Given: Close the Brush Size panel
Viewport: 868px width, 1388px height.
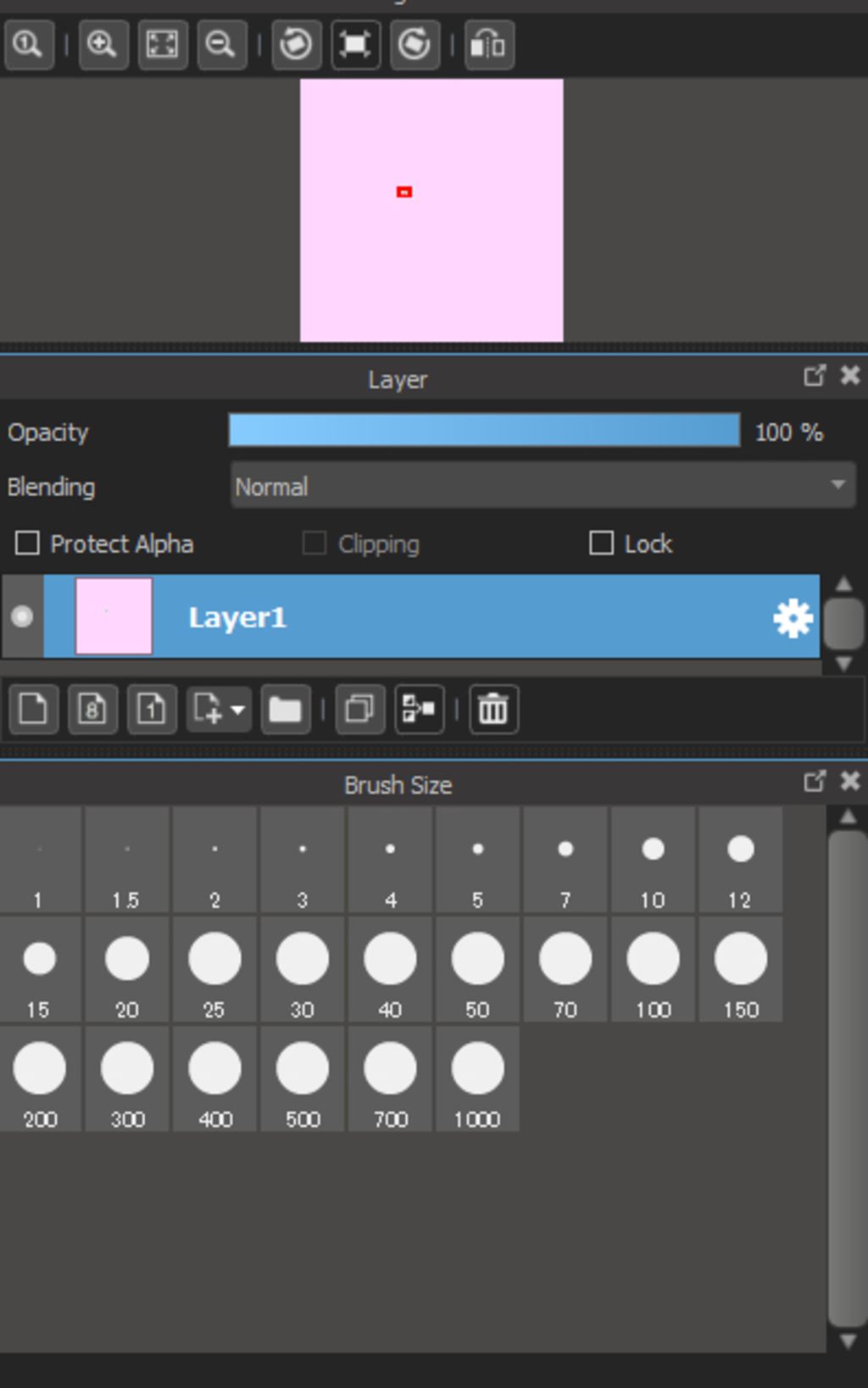Looking at the screenshot, I should click(850, 781).
